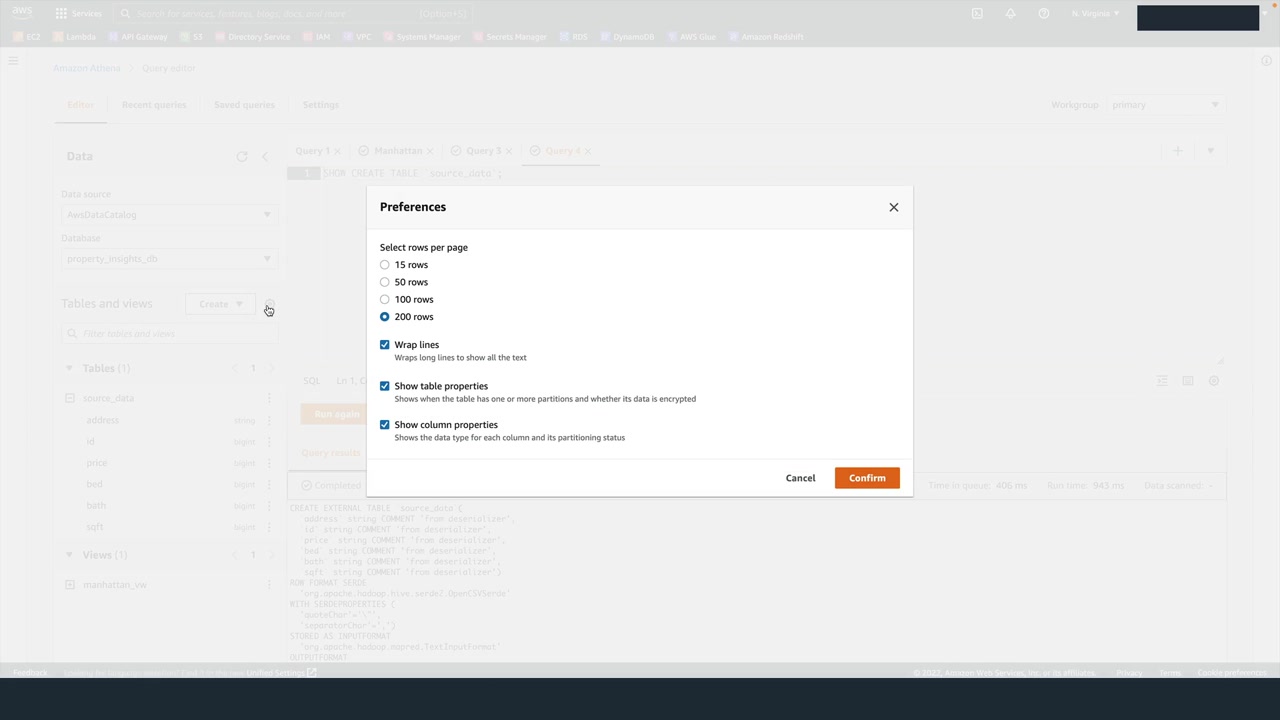This screenshot has height=720, width=1280.
Task: Confirm the Preferences changes
Action: point(867,478)
